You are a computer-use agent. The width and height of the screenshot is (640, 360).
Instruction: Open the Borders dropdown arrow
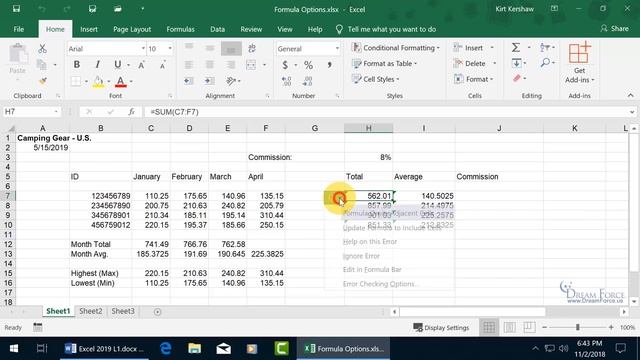(x=87, y=81)
